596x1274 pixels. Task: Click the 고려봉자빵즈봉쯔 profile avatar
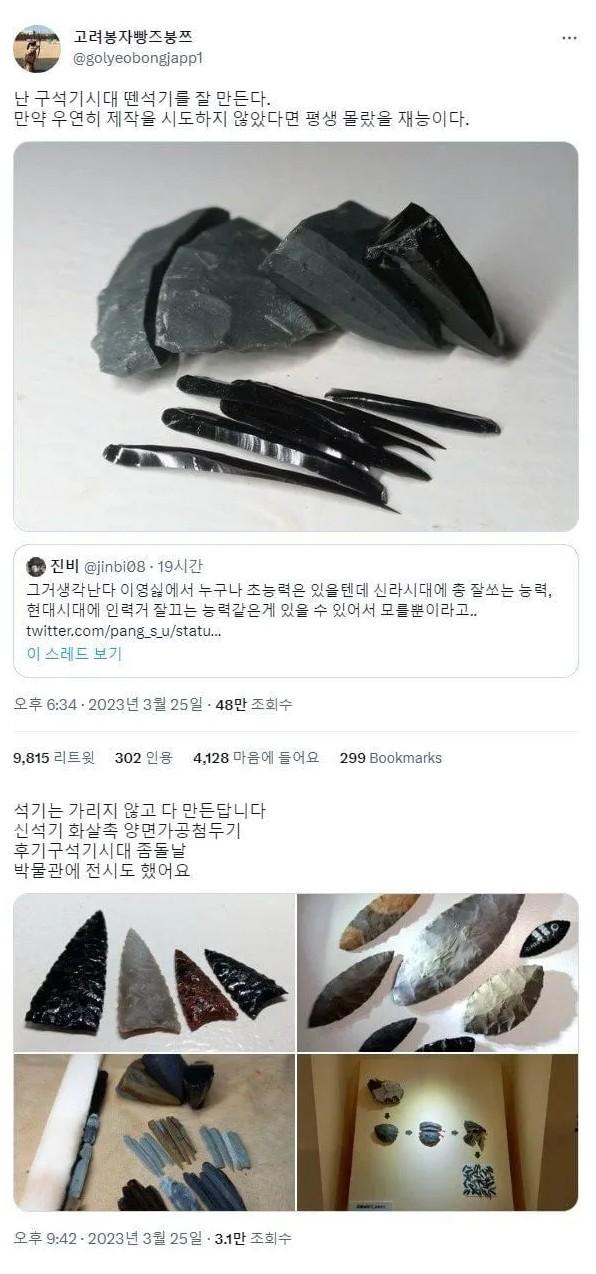point(37,48)
